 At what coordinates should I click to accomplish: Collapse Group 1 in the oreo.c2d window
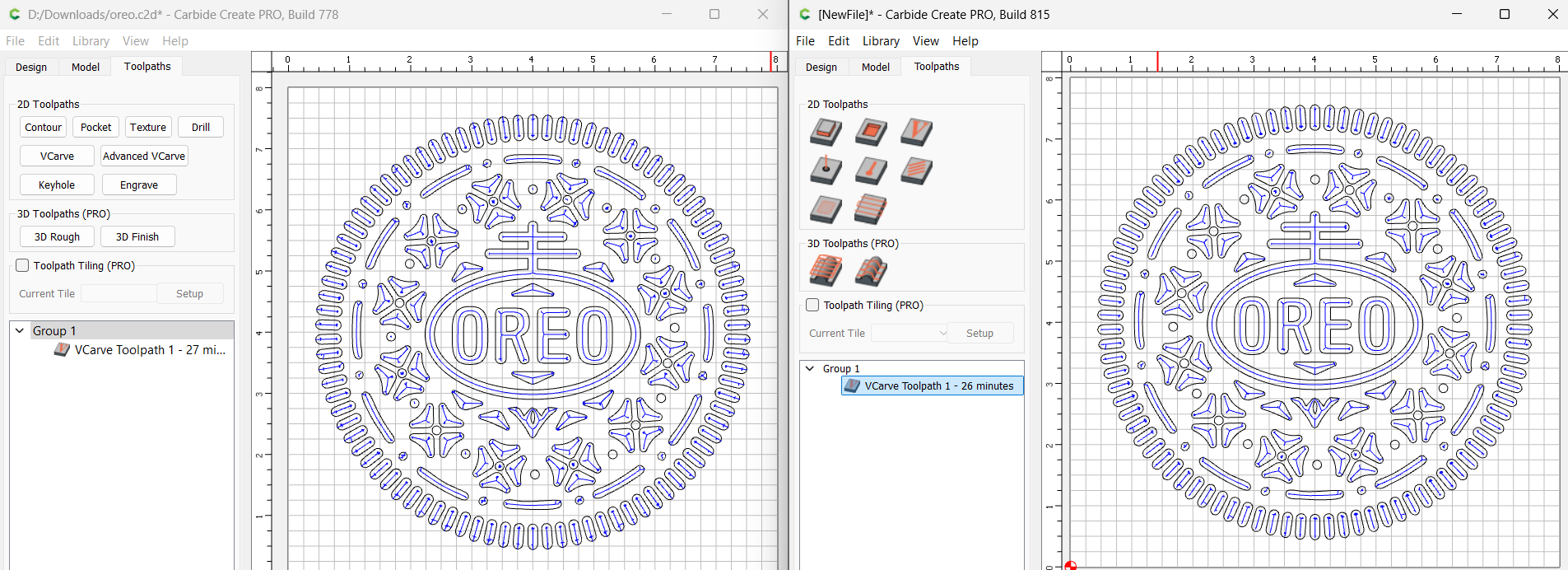(x=20, y=330)
